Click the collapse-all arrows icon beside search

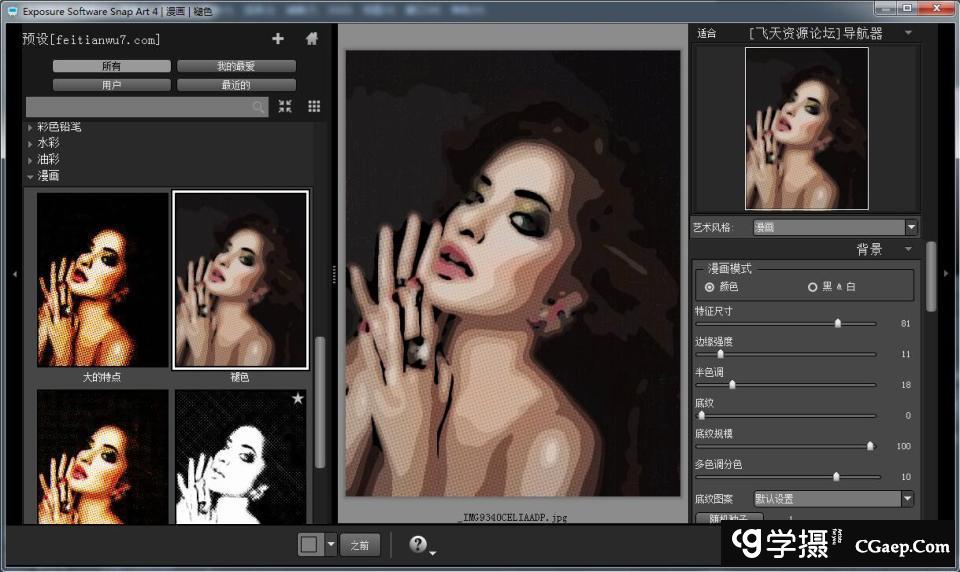pyautogui.click(x=285, y=107)
